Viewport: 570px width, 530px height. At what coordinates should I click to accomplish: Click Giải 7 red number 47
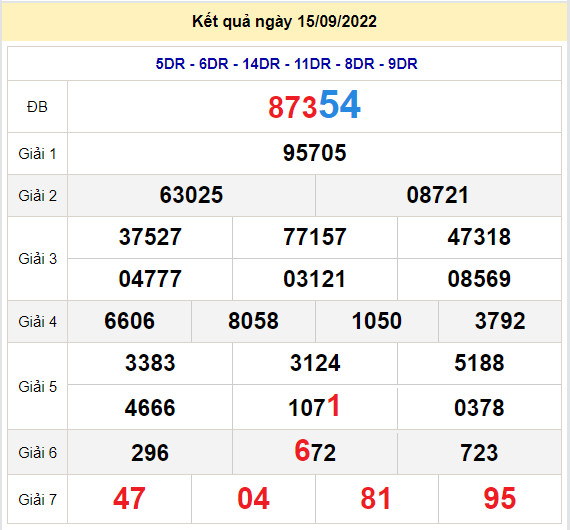[x=129, y=498]
